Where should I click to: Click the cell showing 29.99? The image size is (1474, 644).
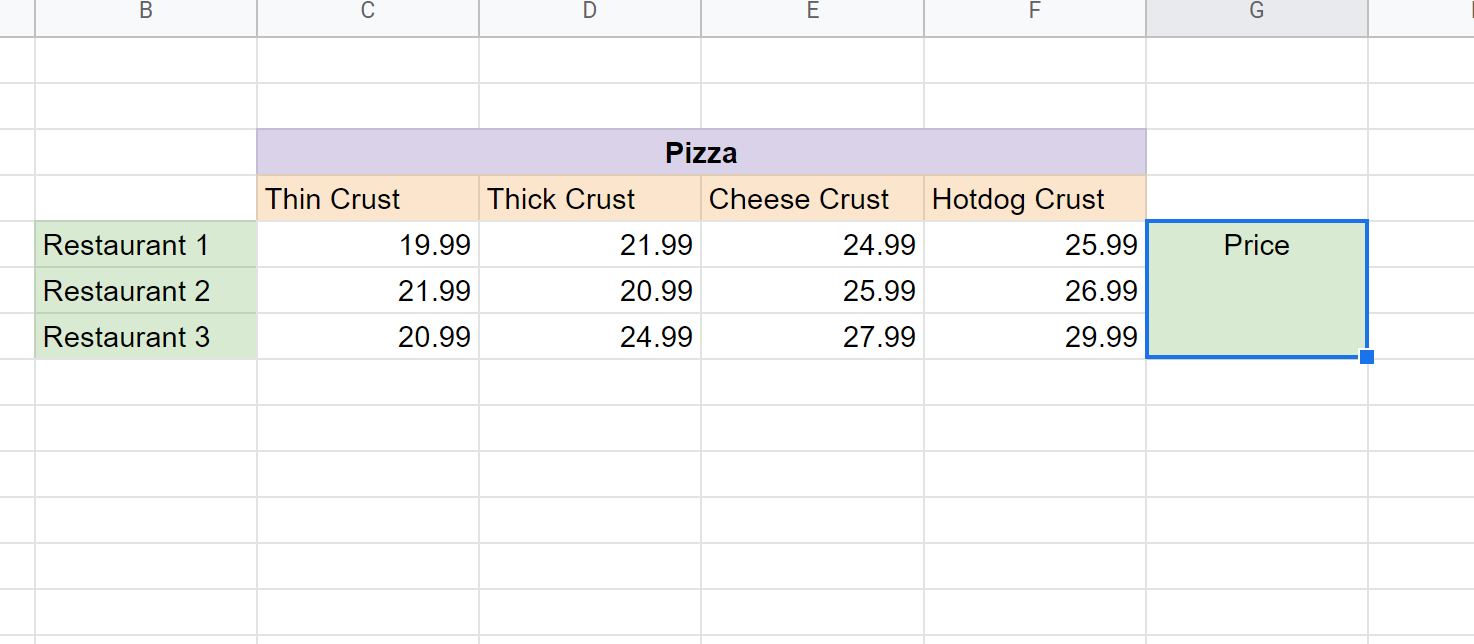coord(1035,337)
